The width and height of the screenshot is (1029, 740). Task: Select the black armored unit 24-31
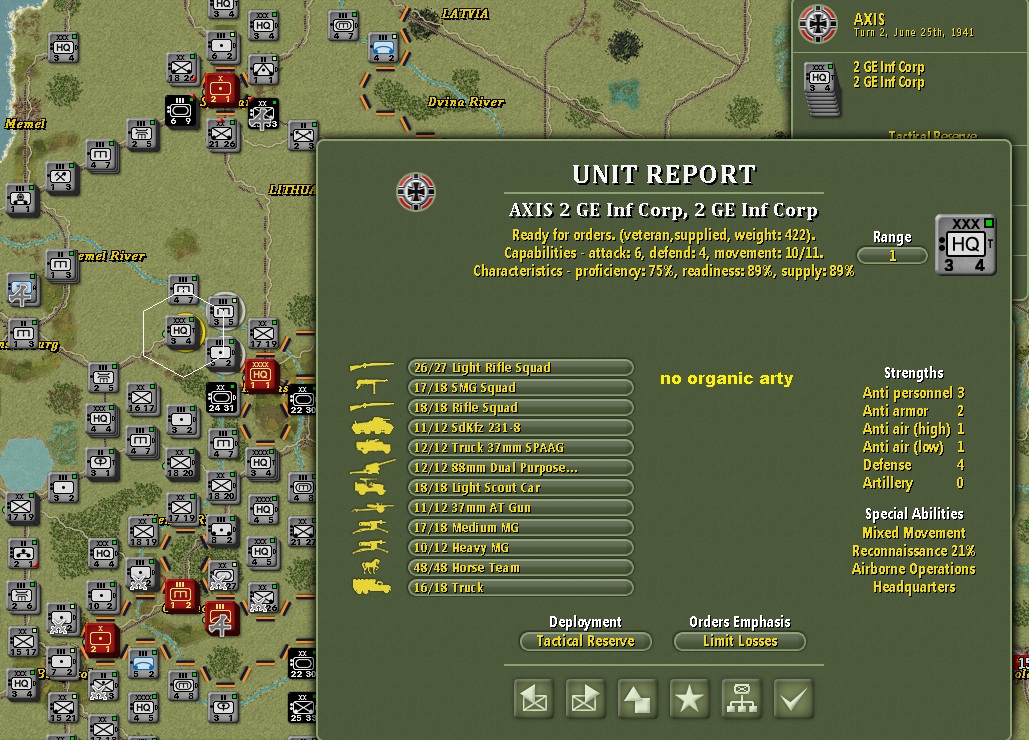pyautogui.click(x=222, y=398)
